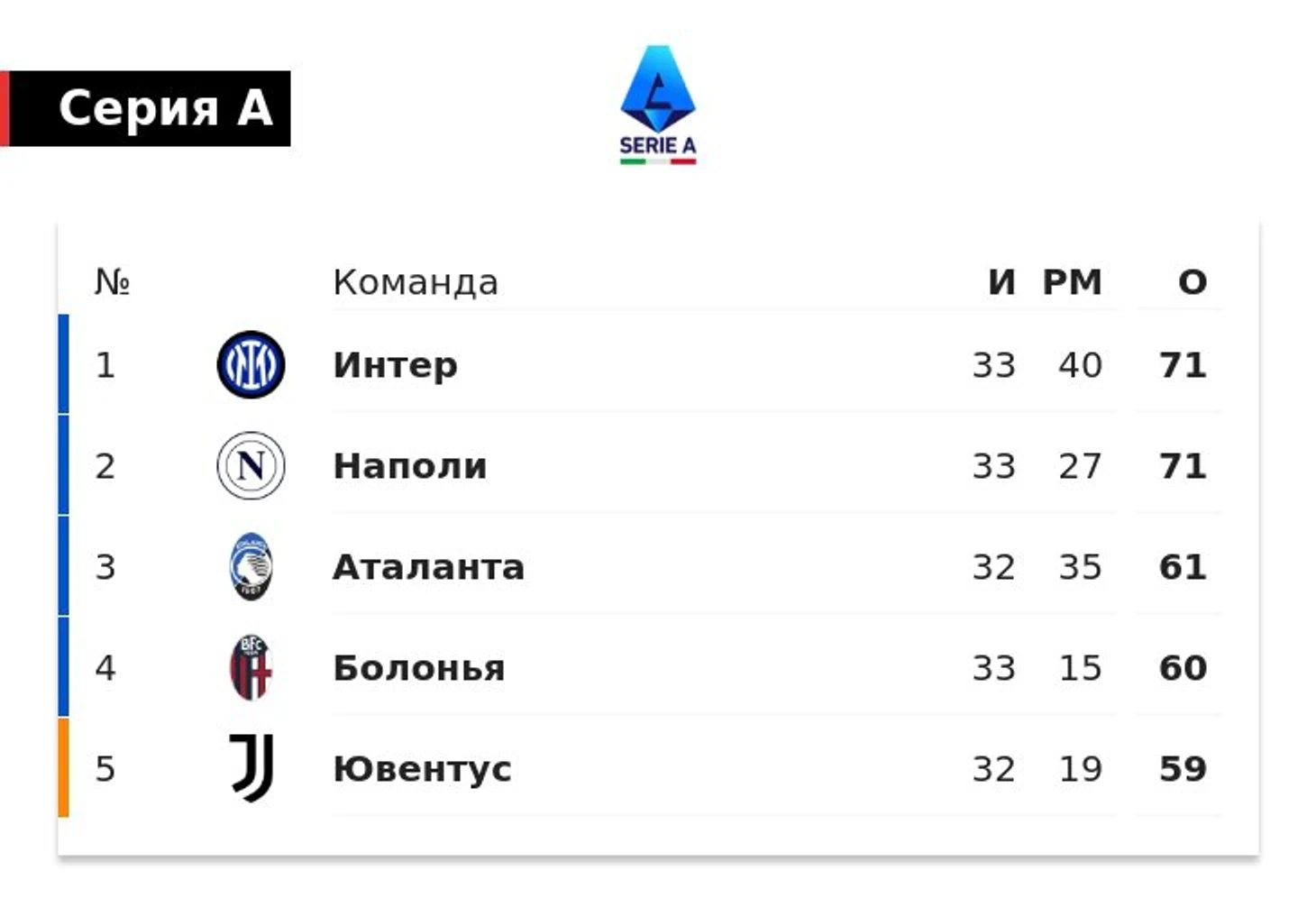
Task: Select the Аталанта team name
Action: pos(428,567)
